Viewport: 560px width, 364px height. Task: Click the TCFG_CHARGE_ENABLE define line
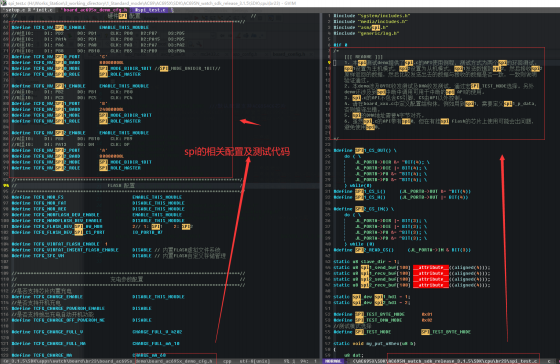(98, 297)
